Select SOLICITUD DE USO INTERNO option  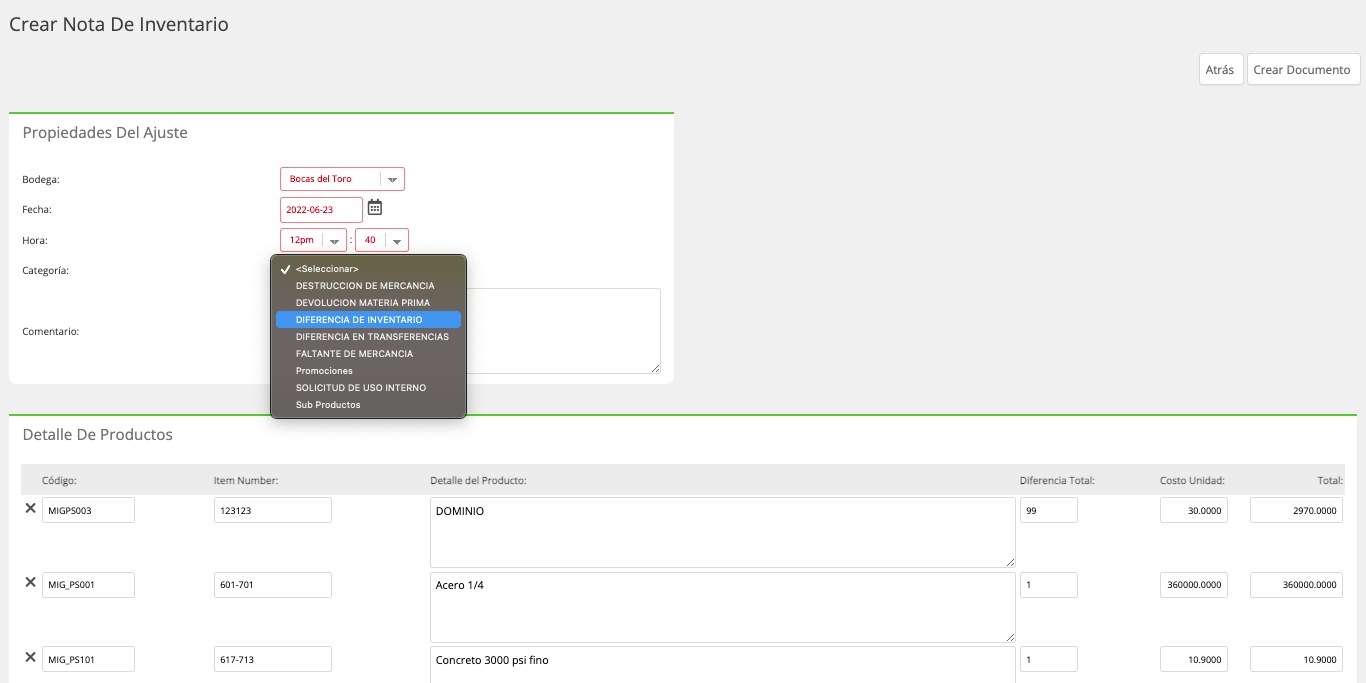click(368, 388)
